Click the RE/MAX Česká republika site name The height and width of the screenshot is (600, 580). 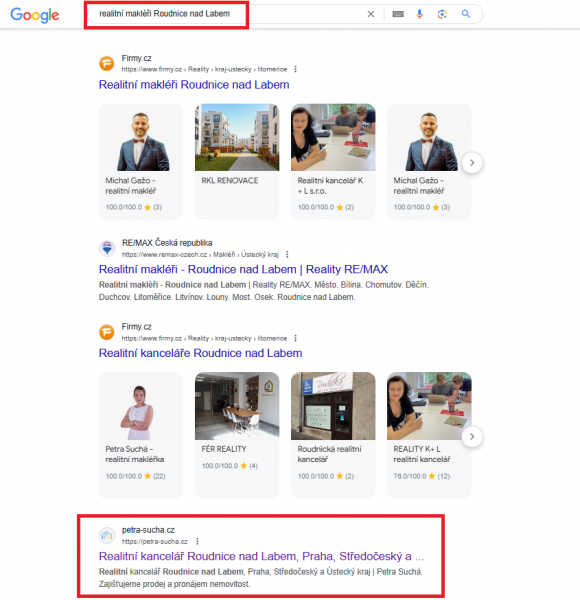tap(167, 243)
